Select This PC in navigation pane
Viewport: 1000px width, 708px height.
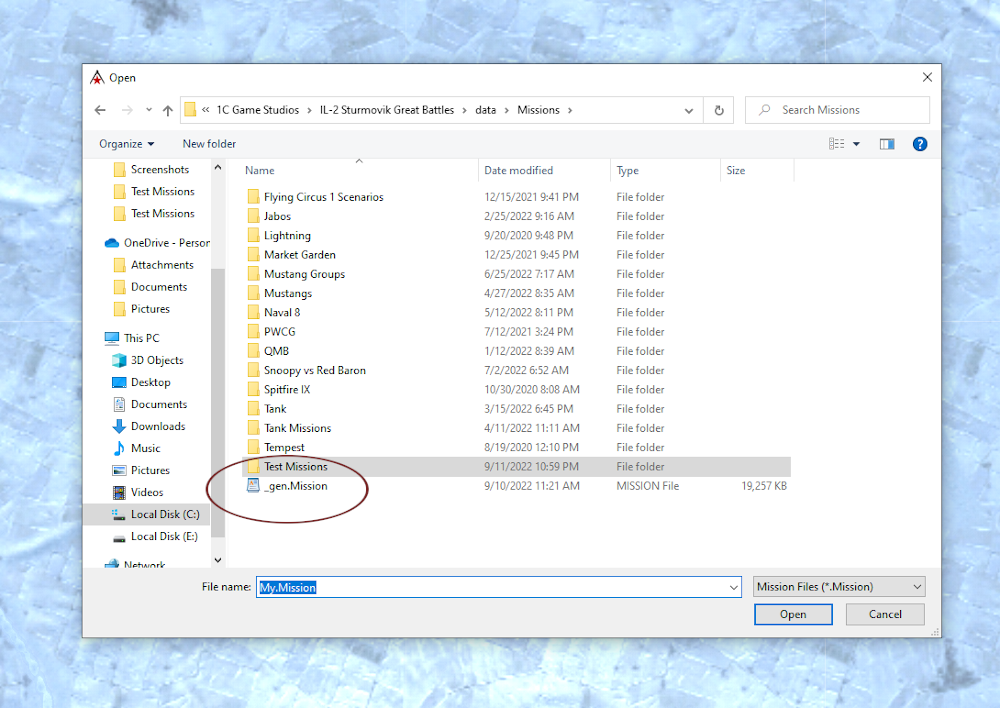(141, 338)
